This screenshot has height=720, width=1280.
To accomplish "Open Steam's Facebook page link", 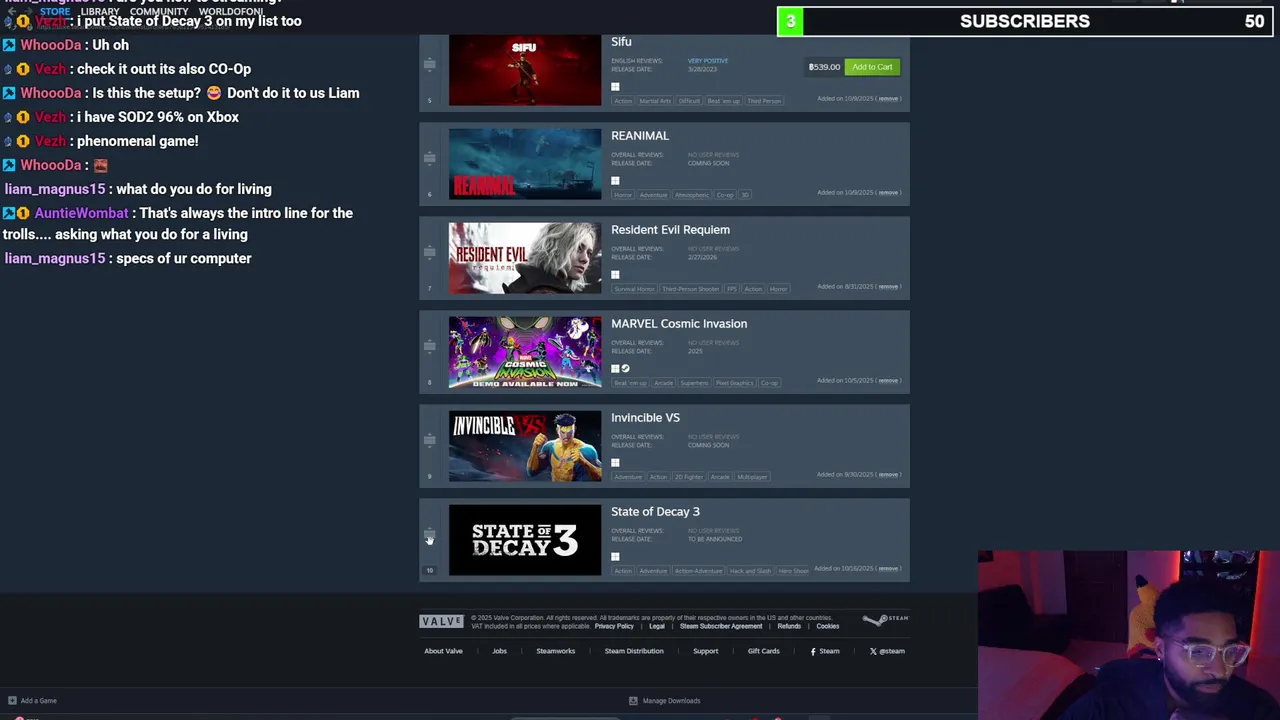I will point(825,651).
